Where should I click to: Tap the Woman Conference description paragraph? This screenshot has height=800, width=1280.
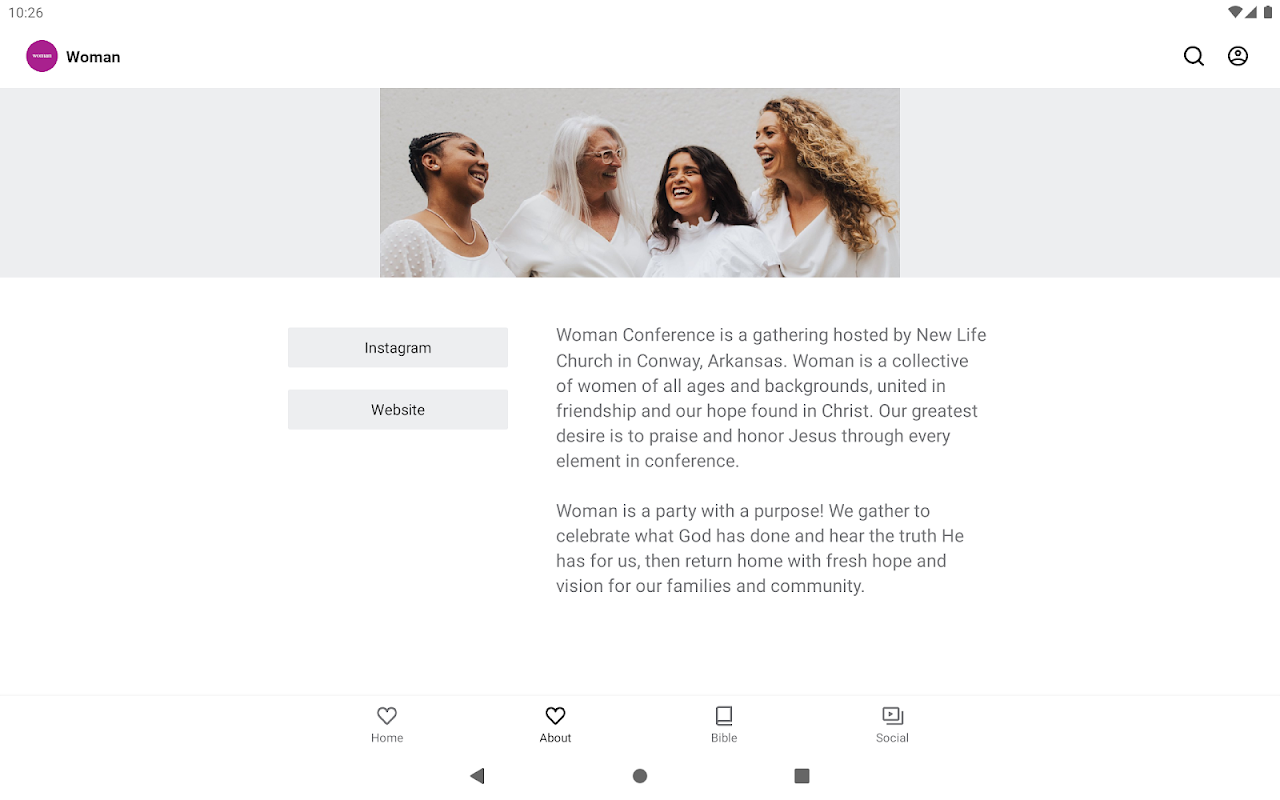point(771,398)
